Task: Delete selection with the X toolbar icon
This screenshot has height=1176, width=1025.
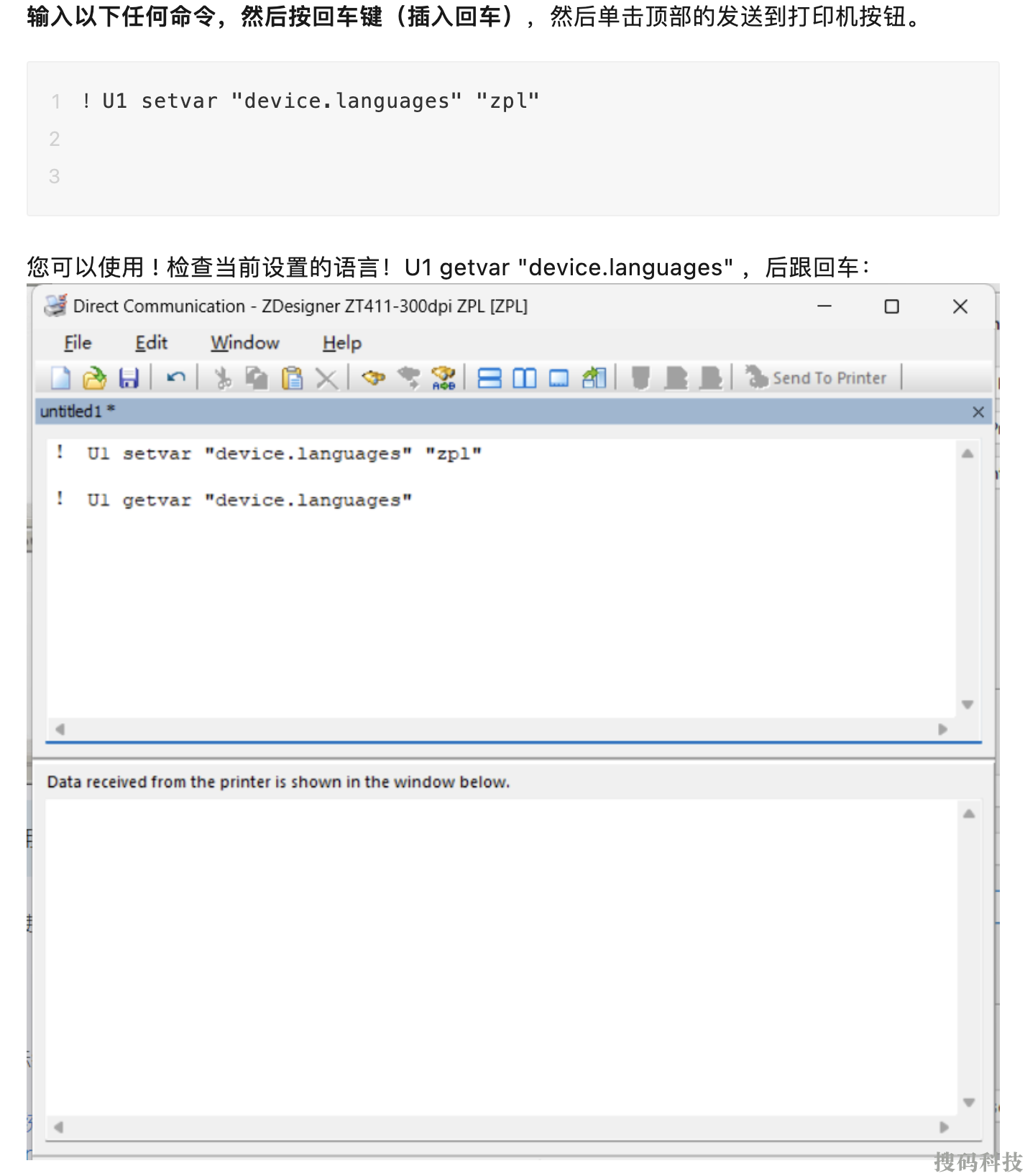Action: [x=326, y=378]
